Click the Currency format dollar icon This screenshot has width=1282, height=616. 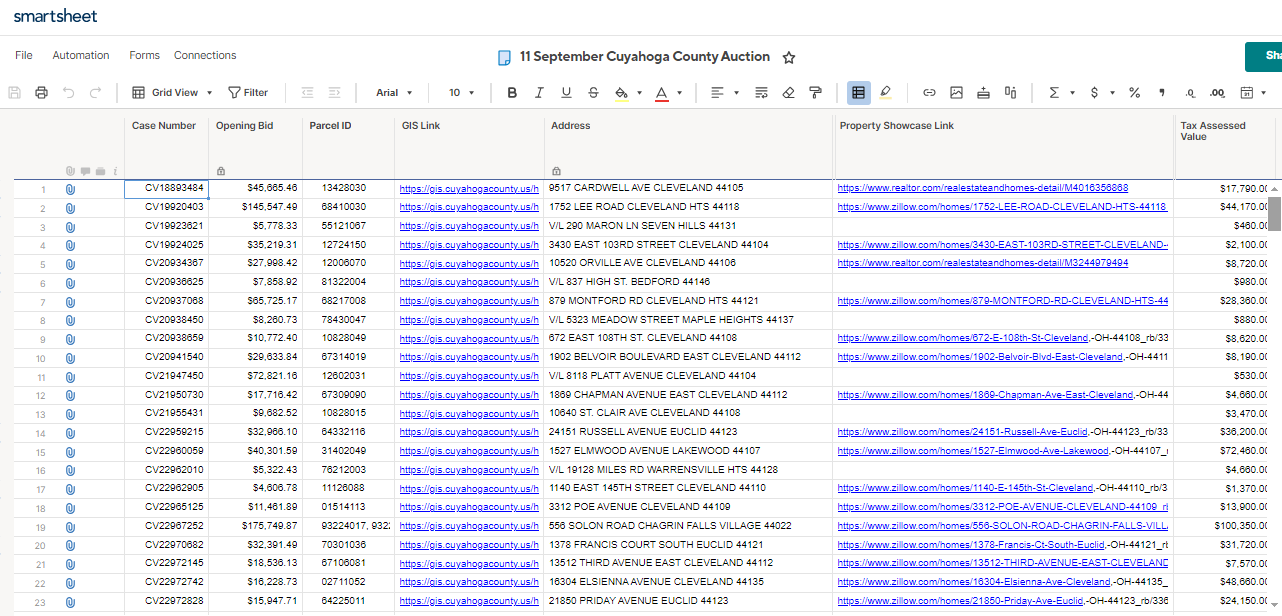(1095, 93)
